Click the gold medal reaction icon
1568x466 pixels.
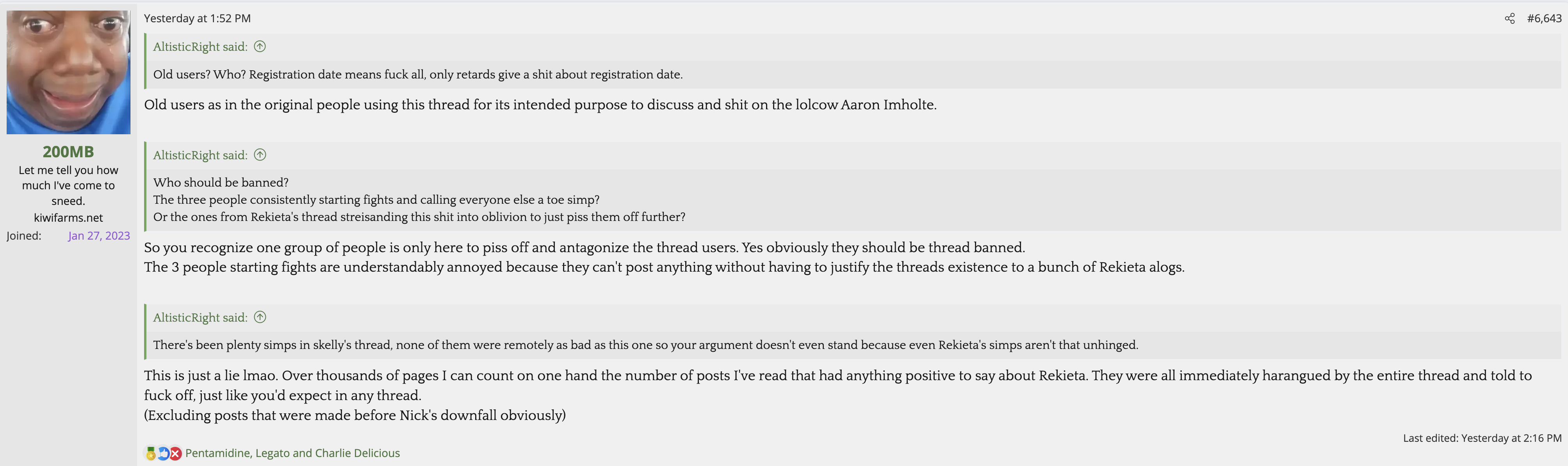tap(150, 453)
